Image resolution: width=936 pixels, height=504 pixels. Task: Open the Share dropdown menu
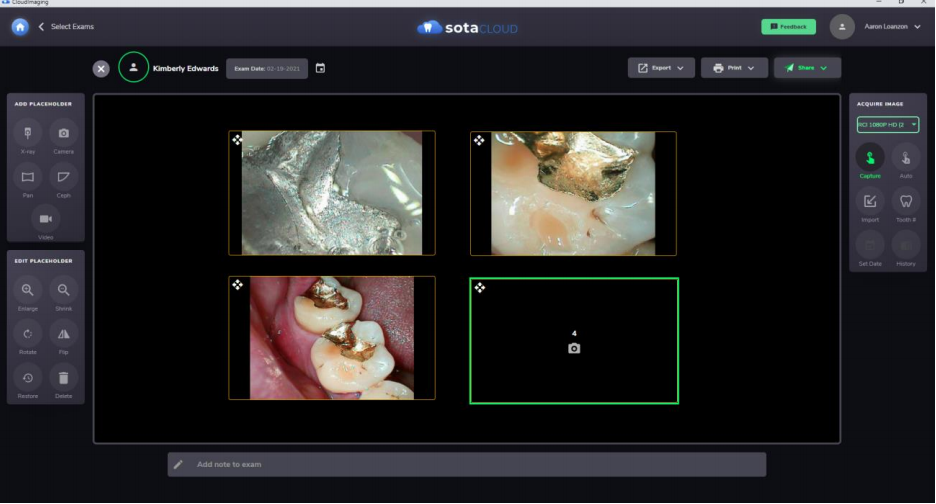[806, 68]
